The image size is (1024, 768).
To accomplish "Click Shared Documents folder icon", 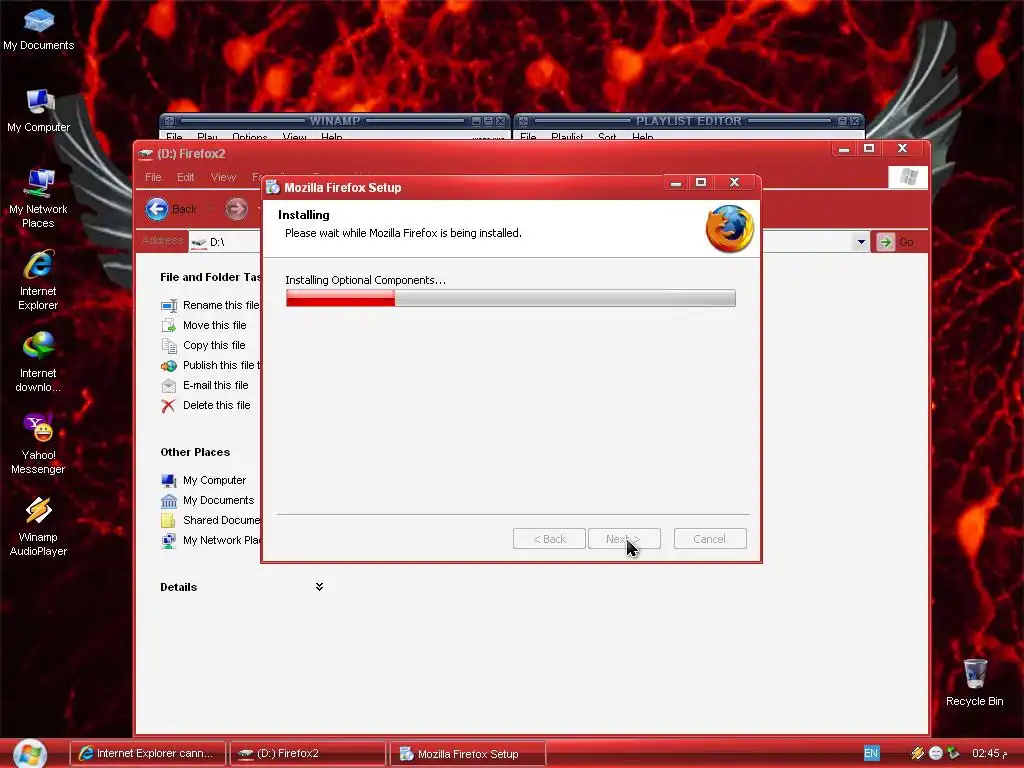I will point(168,520).
